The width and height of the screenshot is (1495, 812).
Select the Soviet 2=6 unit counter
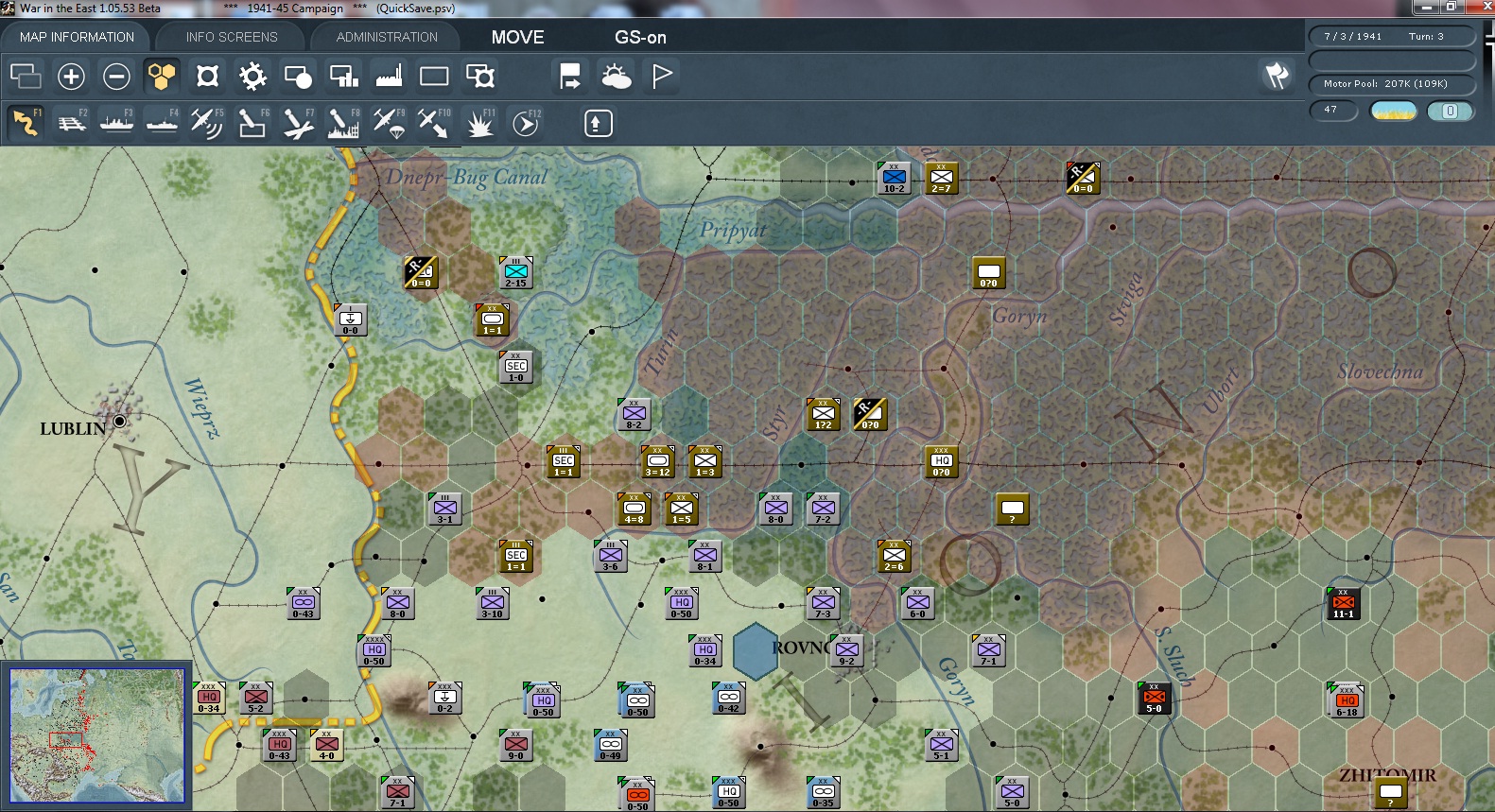tap(894, 556)
